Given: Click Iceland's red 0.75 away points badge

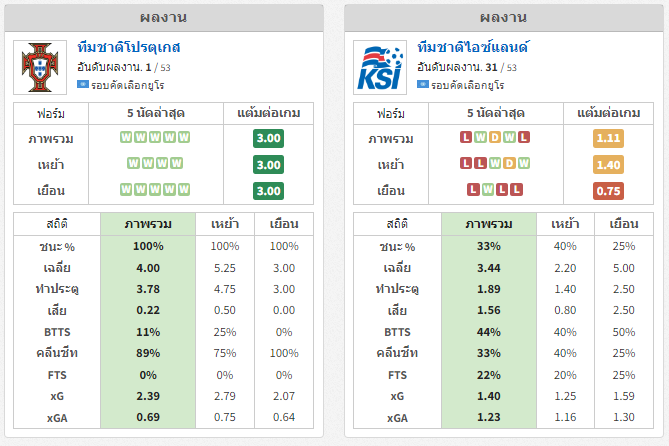Looking at the screenshot, I should coord(608,191).
